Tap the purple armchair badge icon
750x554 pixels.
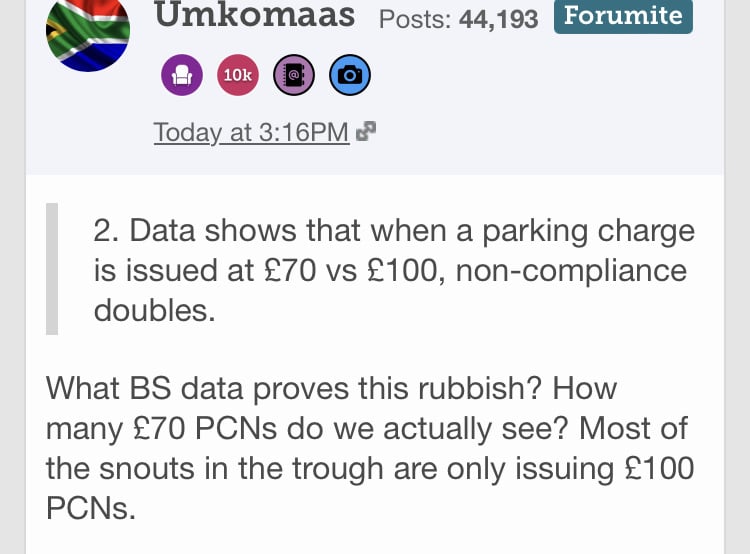pos(182,73)
